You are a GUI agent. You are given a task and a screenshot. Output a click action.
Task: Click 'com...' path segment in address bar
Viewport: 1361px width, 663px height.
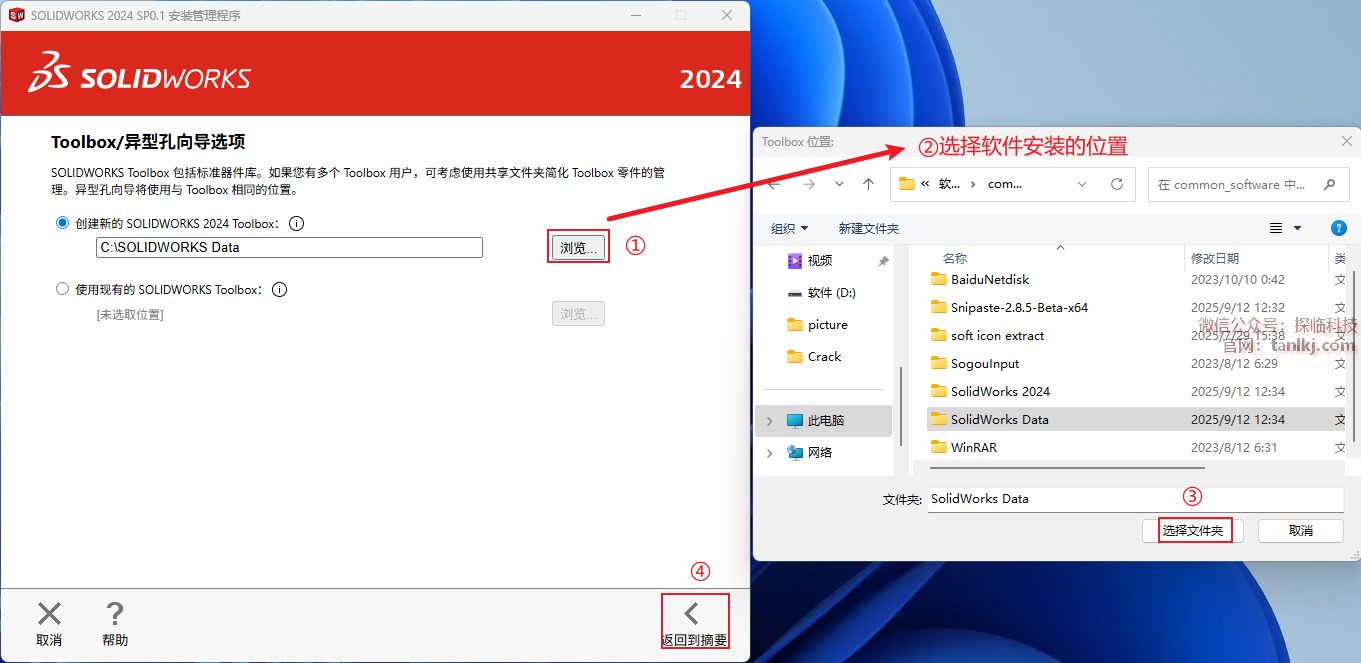point(1005,184)
